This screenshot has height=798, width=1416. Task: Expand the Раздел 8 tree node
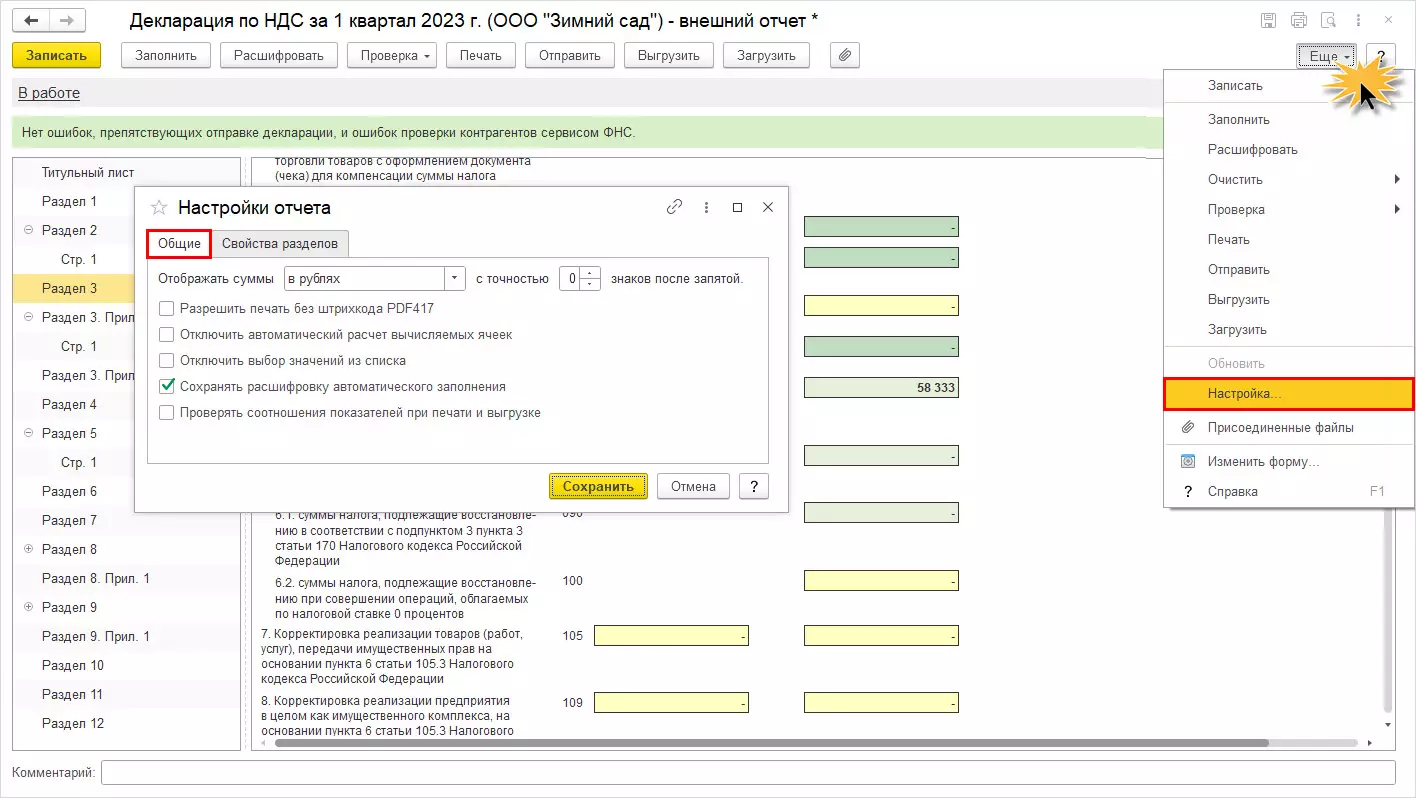tap(28, 550)
